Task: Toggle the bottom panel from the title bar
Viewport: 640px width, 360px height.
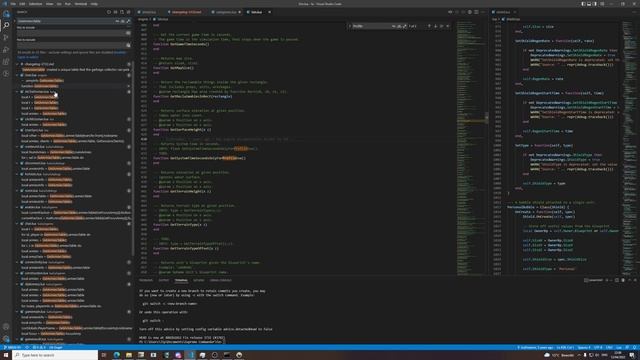Action: pos(589,4)
